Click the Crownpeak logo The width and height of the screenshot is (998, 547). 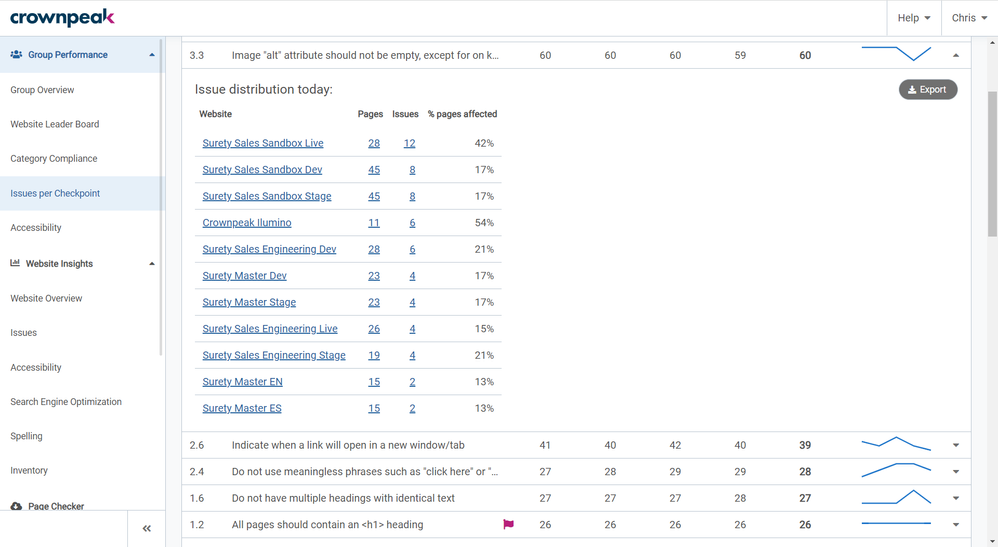coord(62,18)
